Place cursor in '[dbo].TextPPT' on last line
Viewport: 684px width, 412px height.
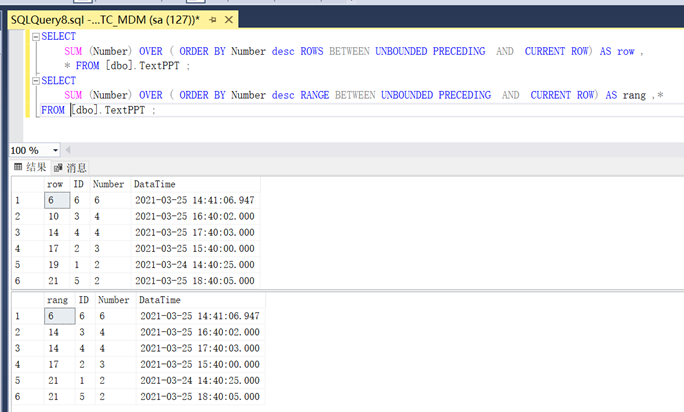[108, 110]
